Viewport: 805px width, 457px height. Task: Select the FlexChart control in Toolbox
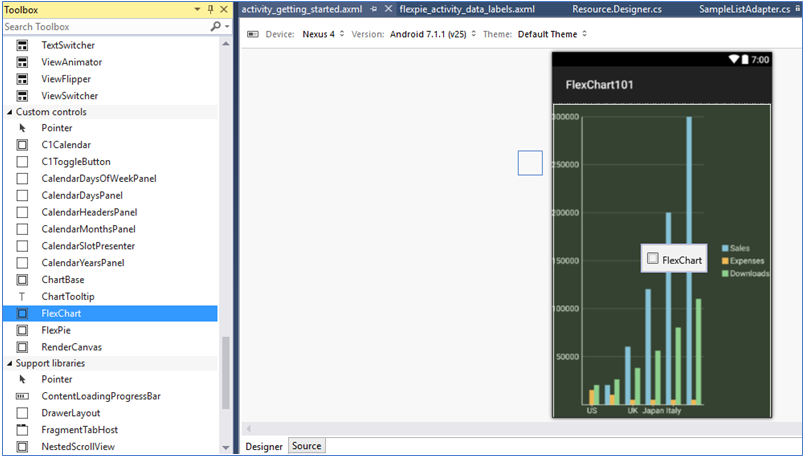point(61,313)
